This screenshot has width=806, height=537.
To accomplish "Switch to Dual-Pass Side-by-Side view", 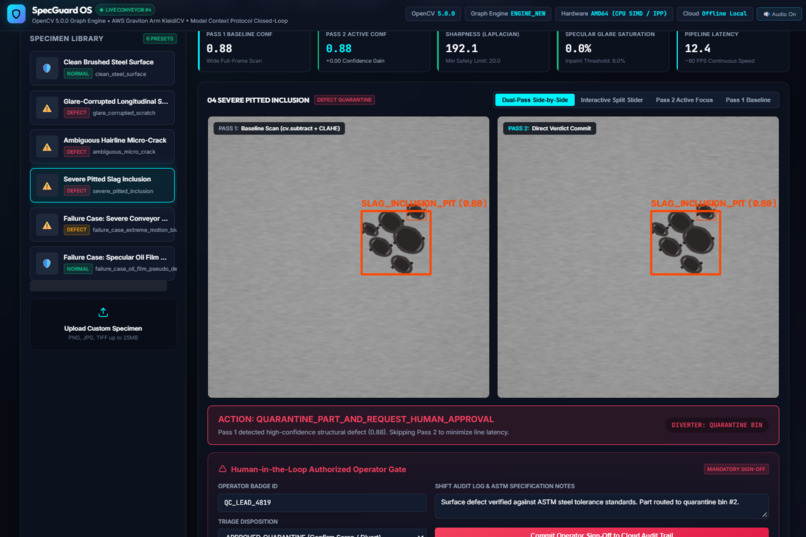I will [x=535, y=100].
